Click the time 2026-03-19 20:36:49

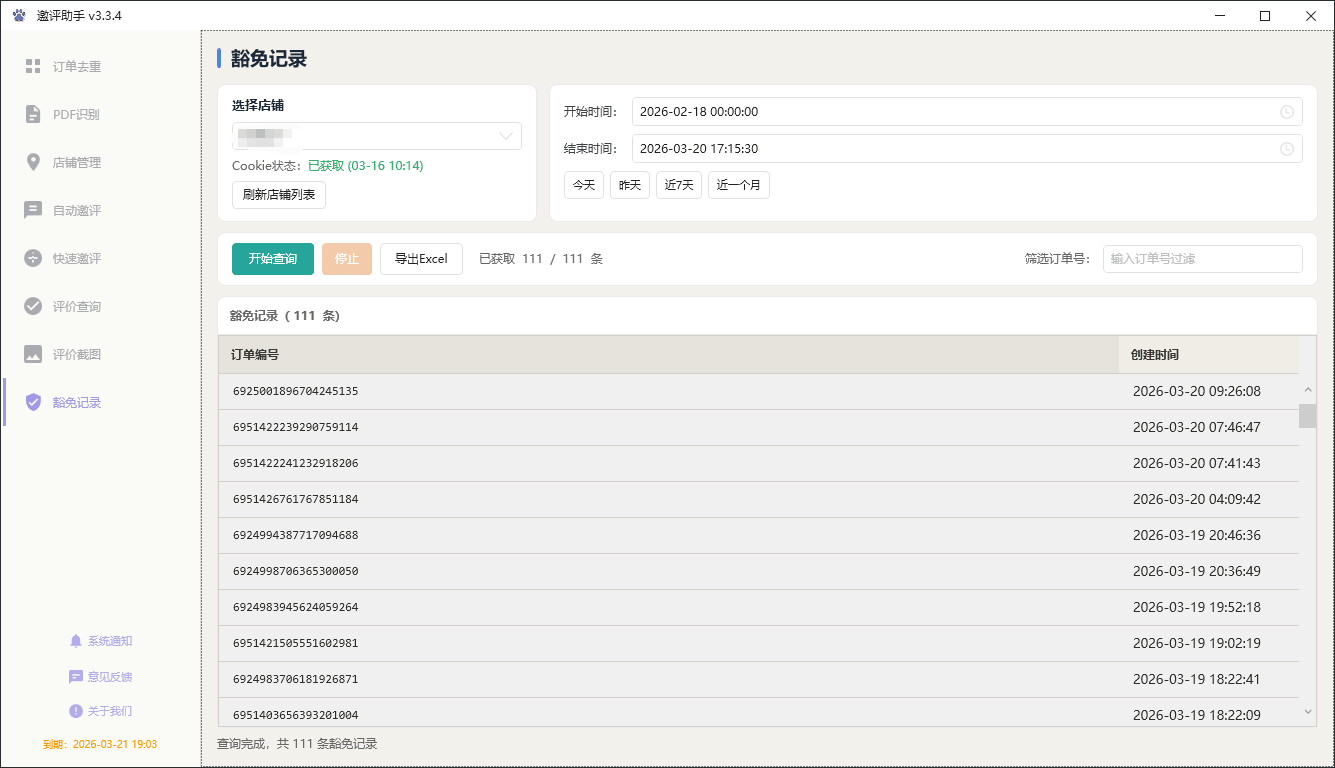(x=1197, y=572)
